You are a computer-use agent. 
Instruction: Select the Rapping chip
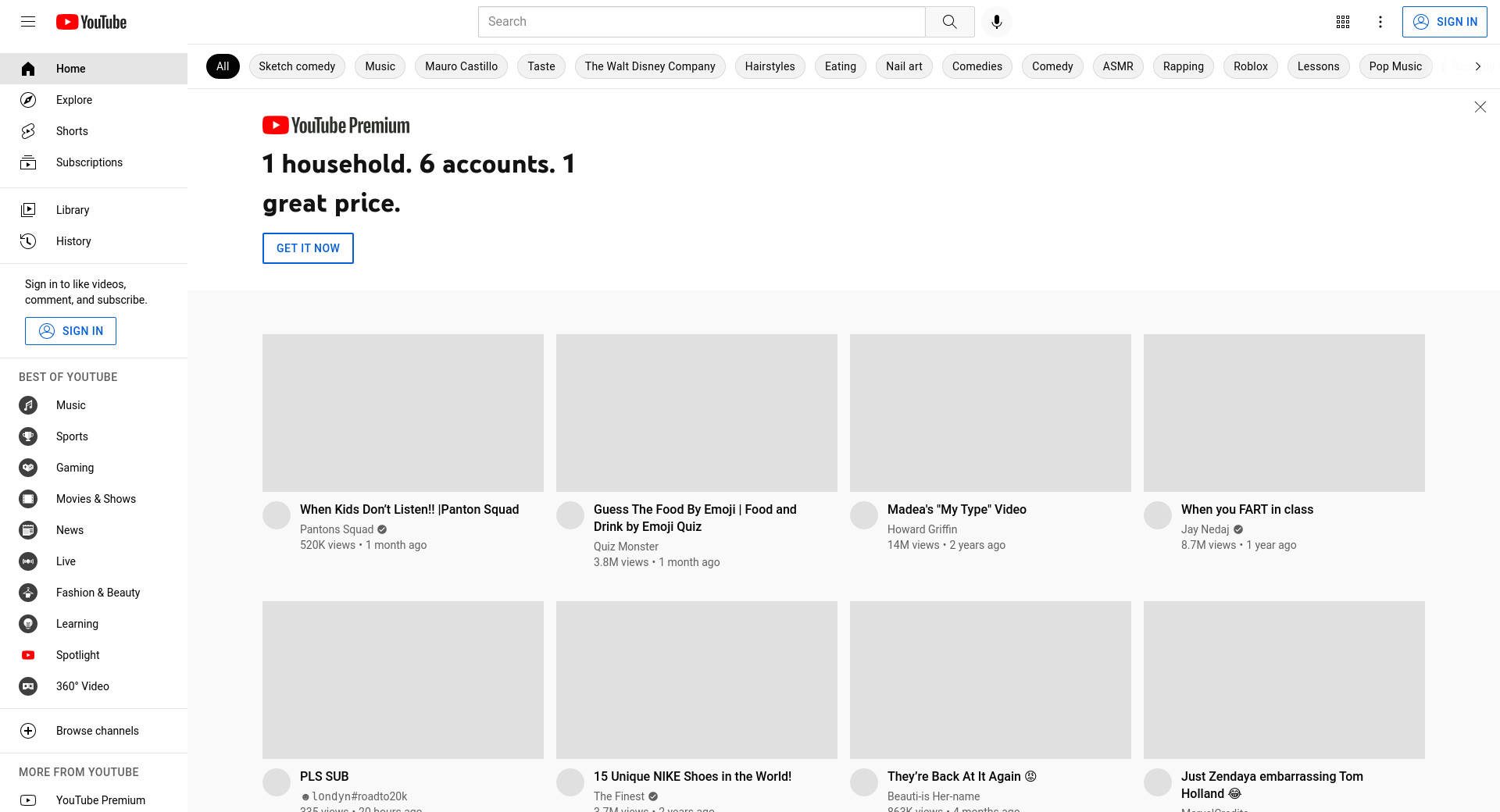(x=1184, y=66)
